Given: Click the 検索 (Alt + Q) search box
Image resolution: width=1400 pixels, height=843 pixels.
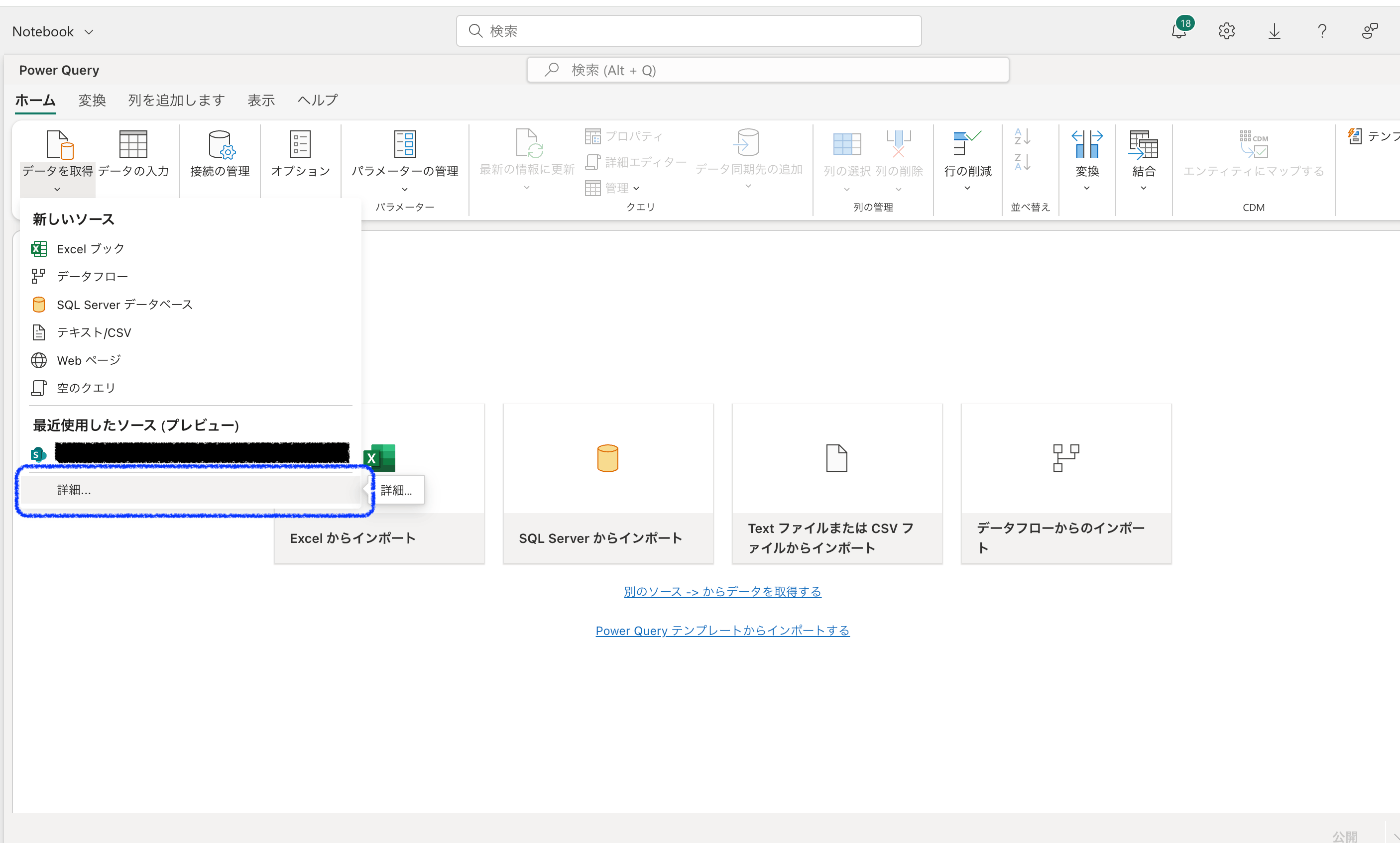Looking at the screenshot, I should point(768,70).
